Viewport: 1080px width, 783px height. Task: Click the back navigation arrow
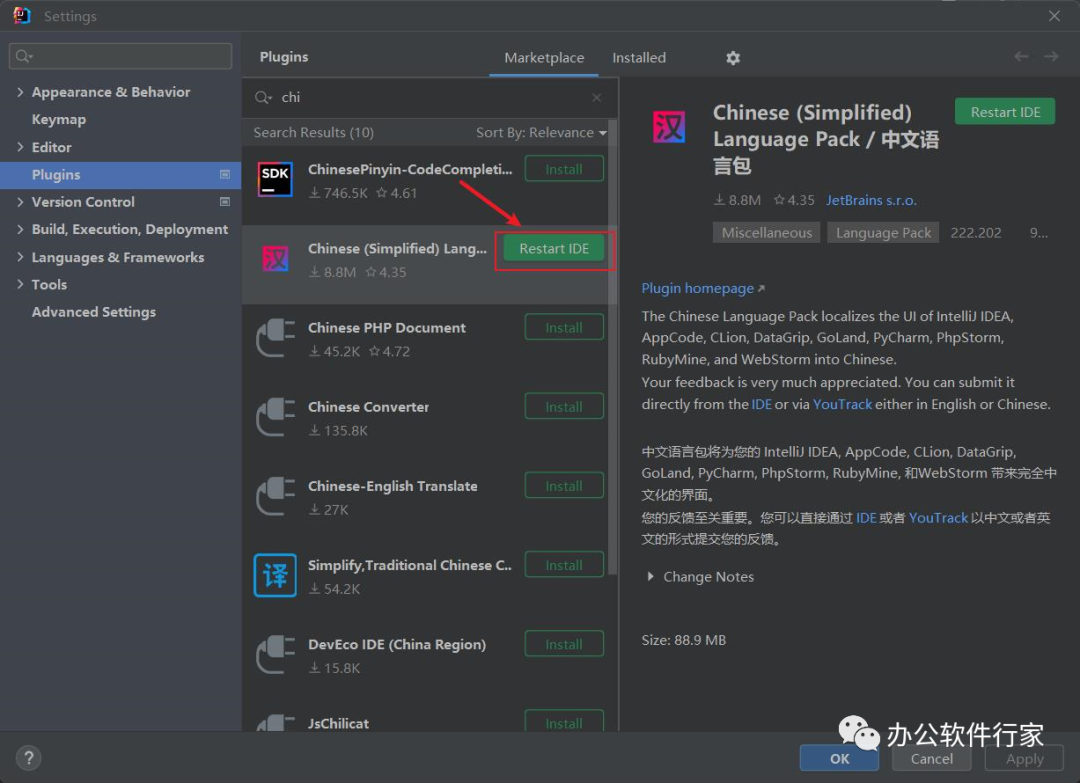coord(1021,57)
